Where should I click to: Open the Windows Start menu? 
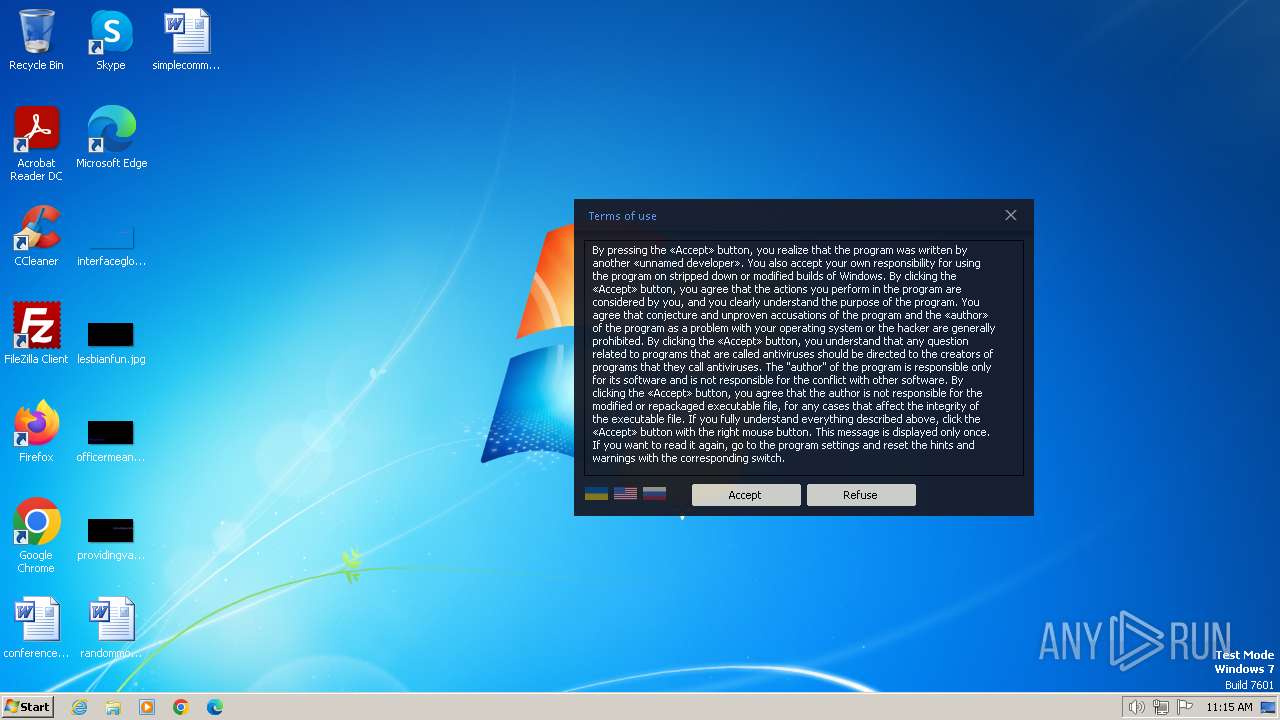(x=27, y=706)
